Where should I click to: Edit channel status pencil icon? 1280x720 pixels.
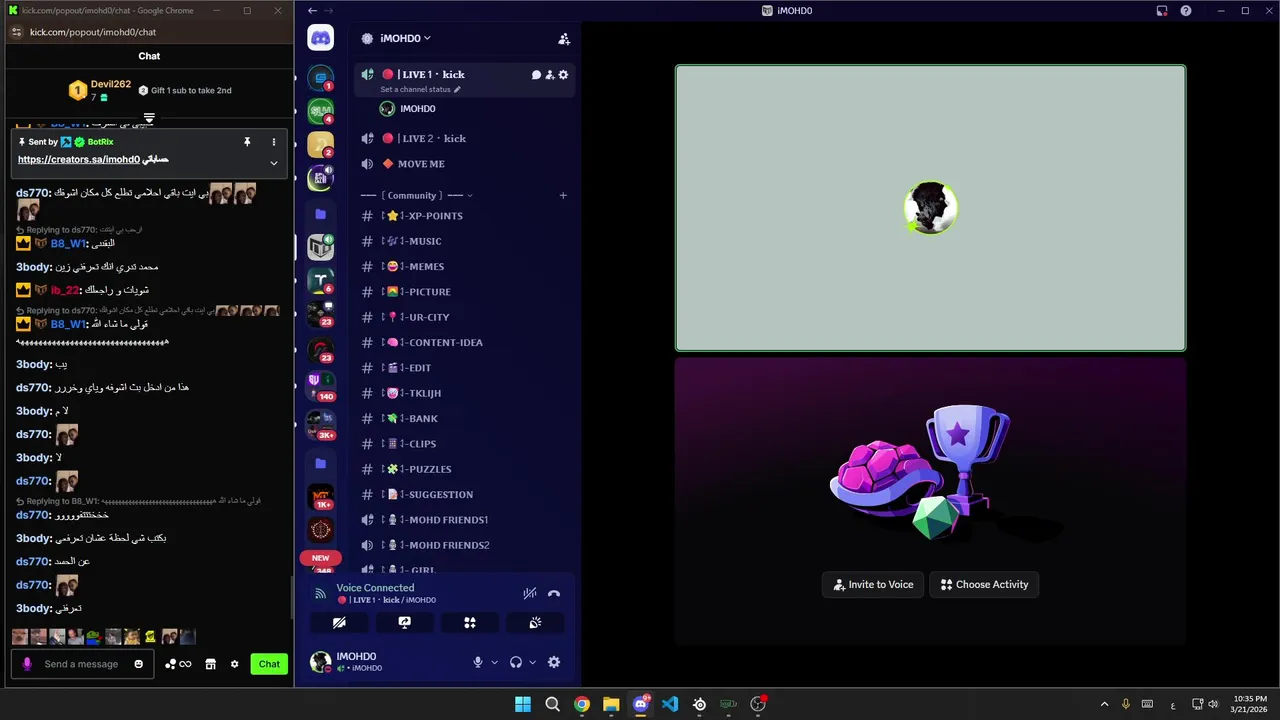458,90
